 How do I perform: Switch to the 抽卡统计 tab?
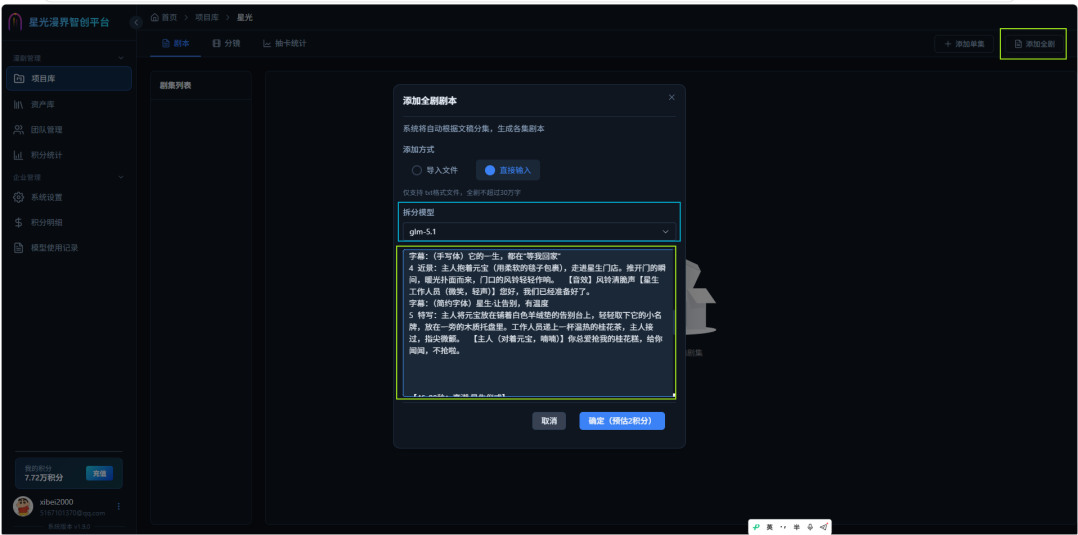point(285,43)
